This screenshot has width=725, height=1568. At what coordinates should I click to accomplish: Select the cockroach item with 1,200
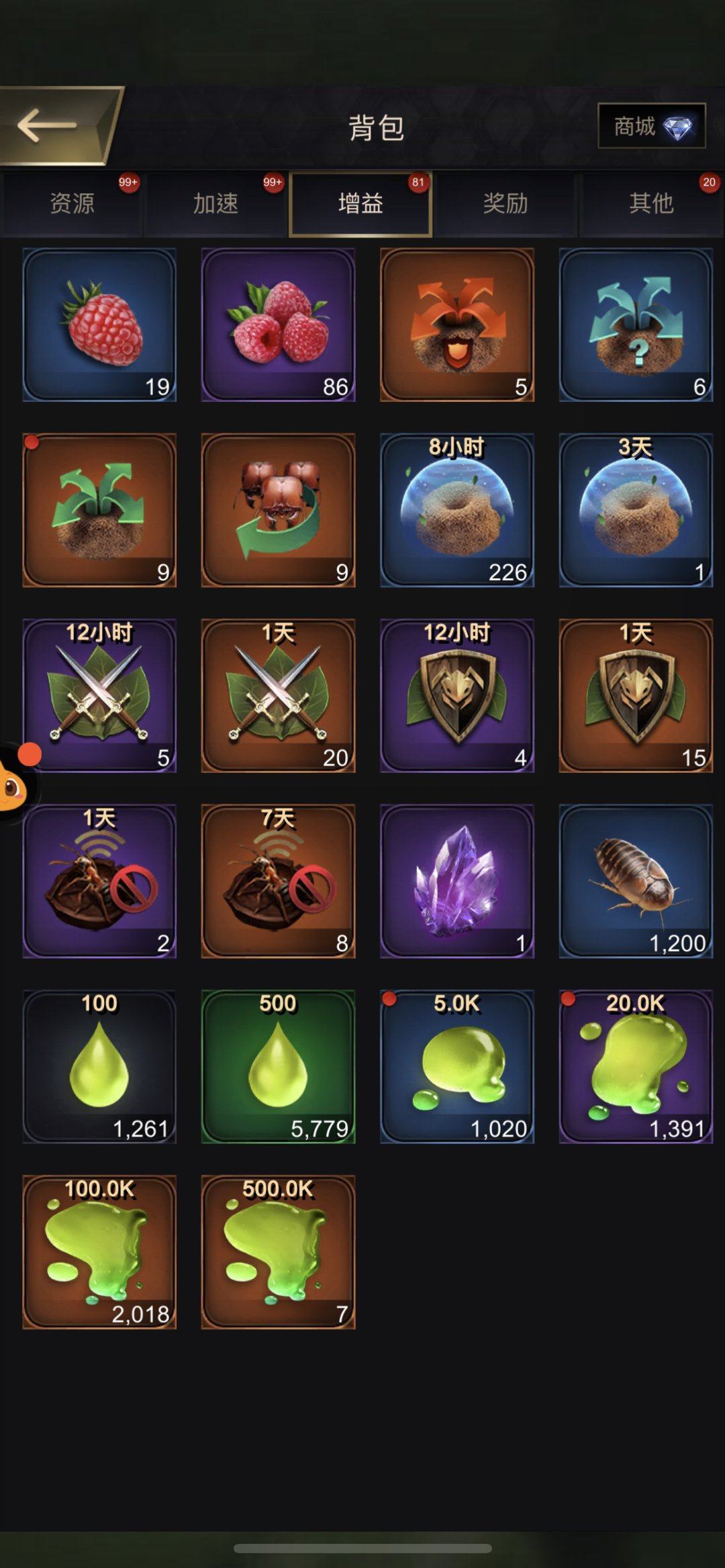(x=636, y=881)
